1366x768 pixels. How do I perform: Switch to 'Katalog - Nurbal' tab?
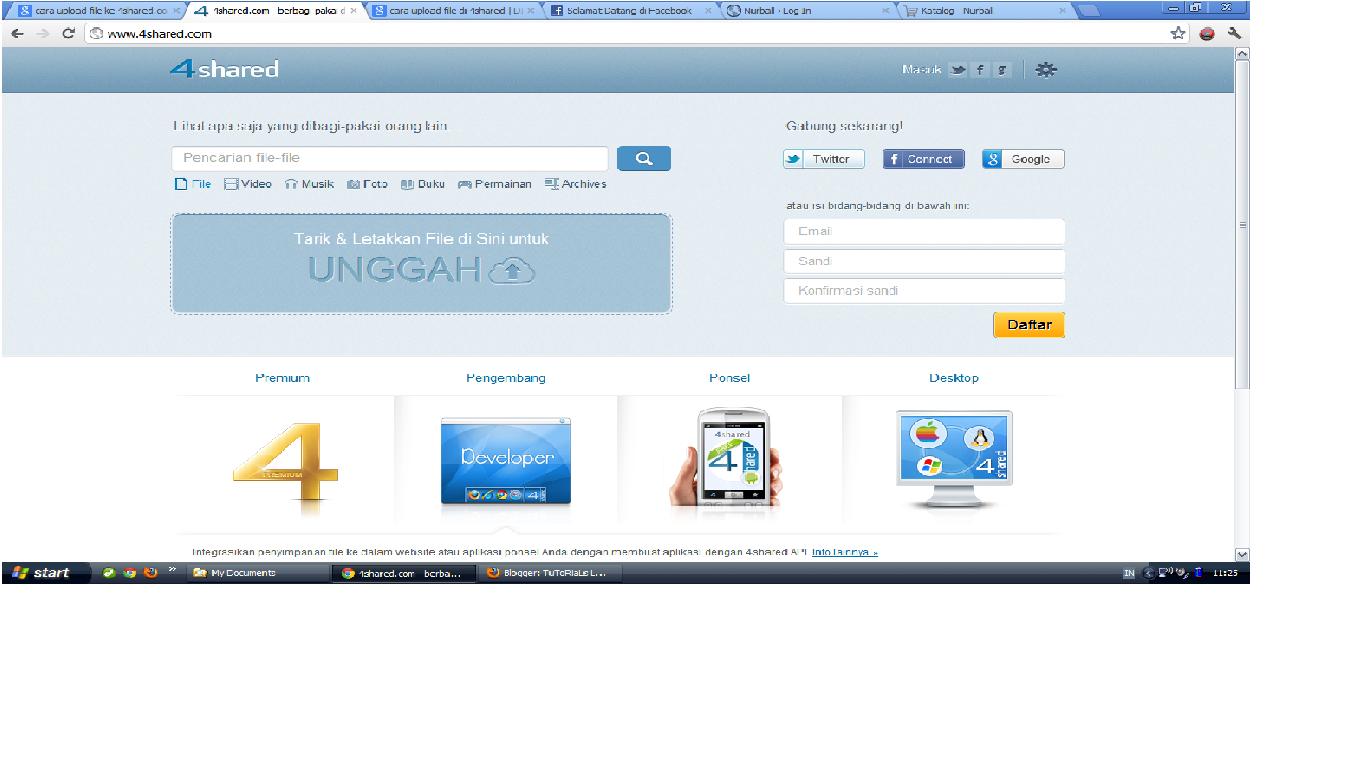coord(987,11)
